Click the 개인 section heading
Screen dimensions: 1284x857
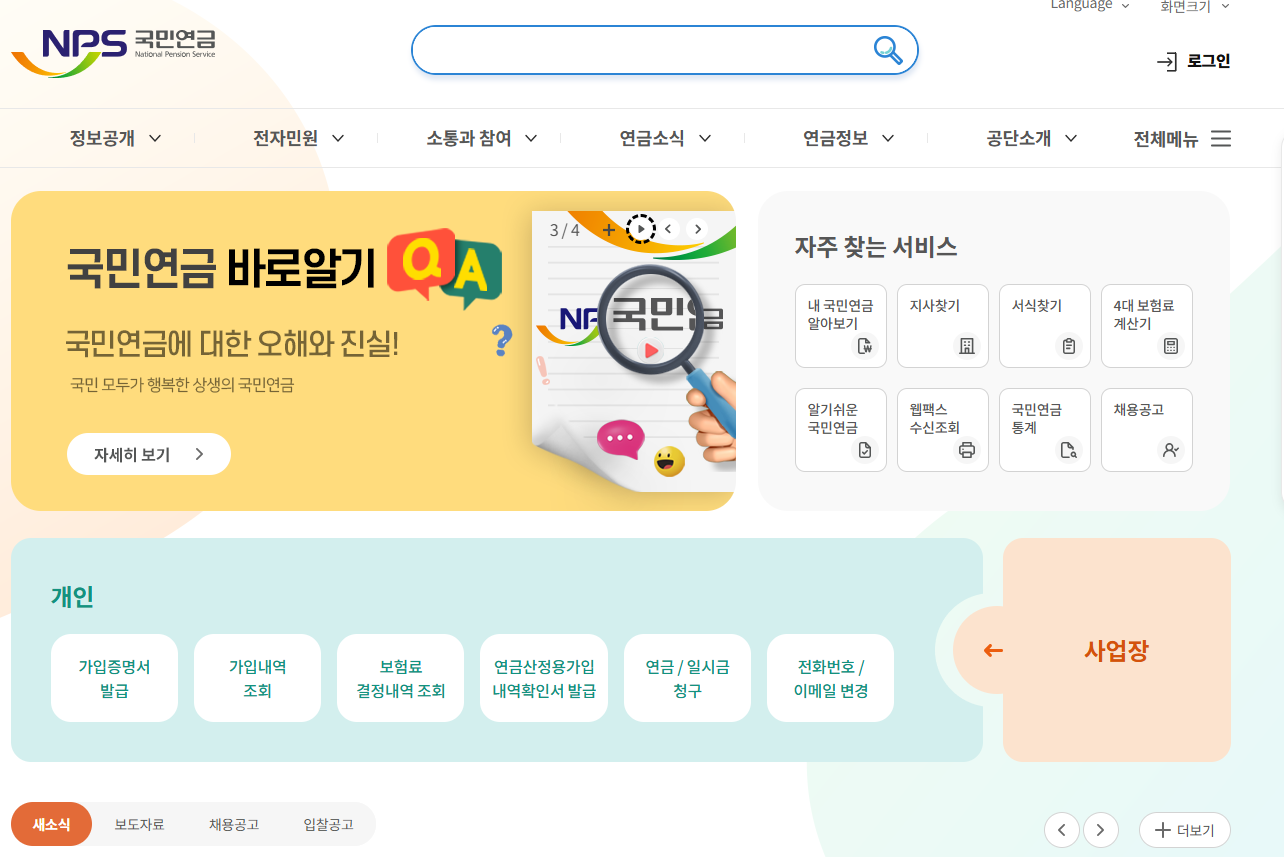click(x=72, y=597)
